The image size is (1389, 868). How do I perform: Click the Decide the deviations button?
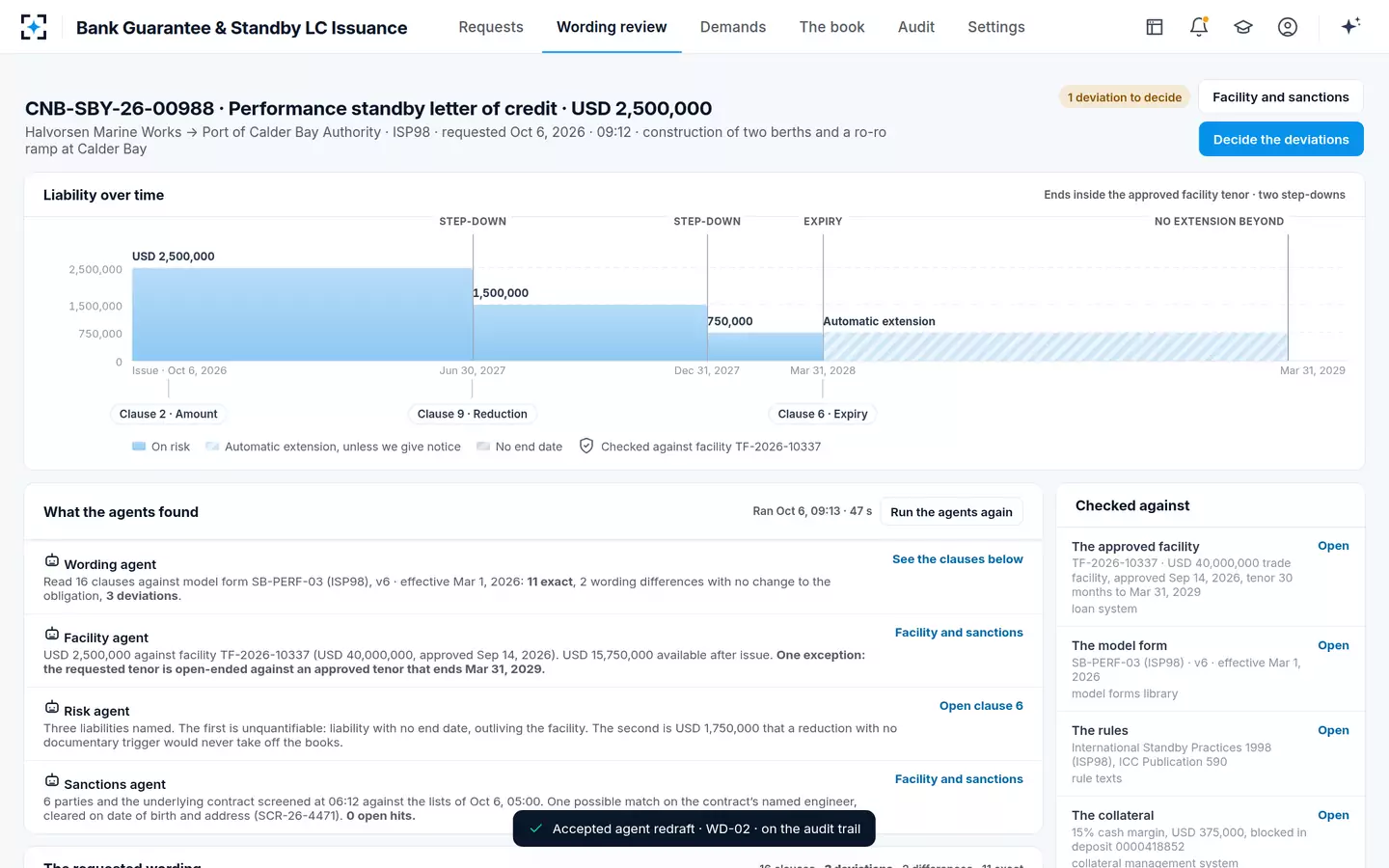[x=1281, y=139]
